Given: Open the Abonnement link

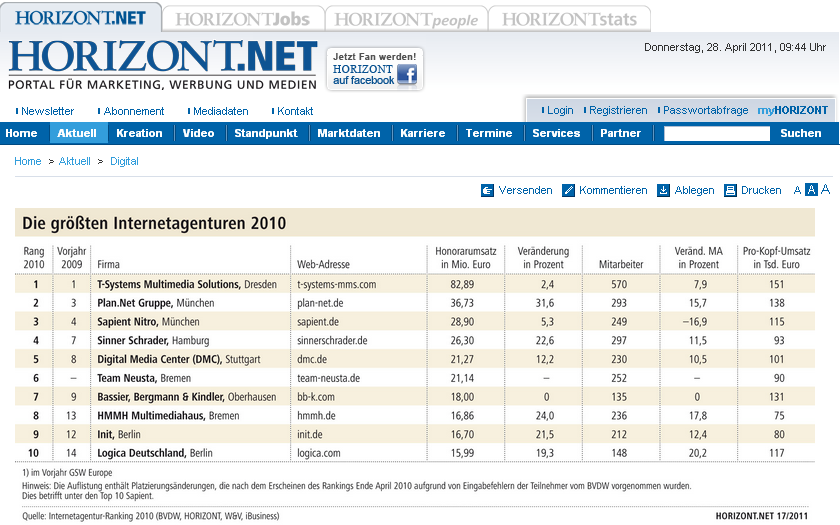Looking at the screenshot, I should (x=133, y=111).
